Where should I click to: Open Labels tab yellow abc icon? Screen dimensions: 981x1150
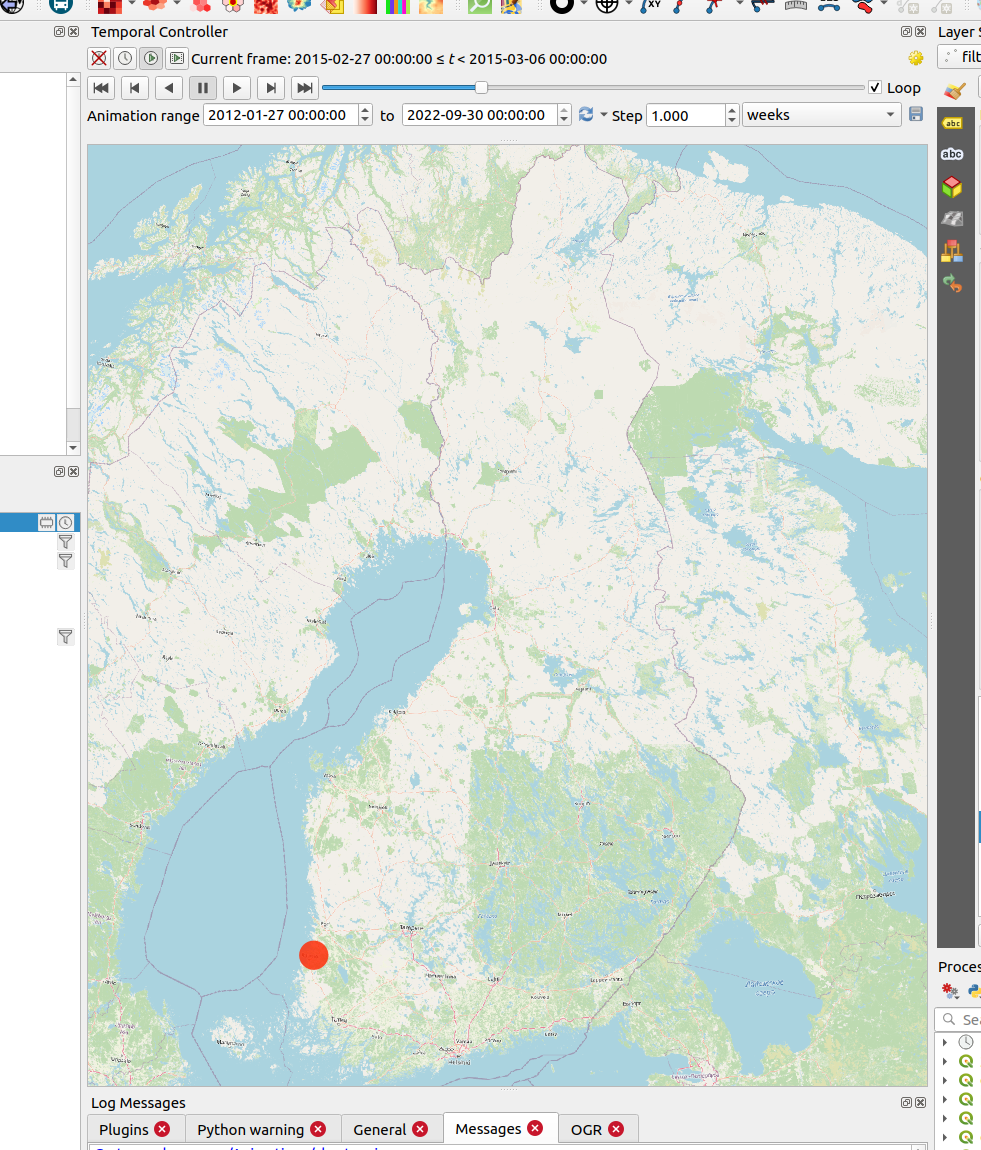[x=952, y=123]
